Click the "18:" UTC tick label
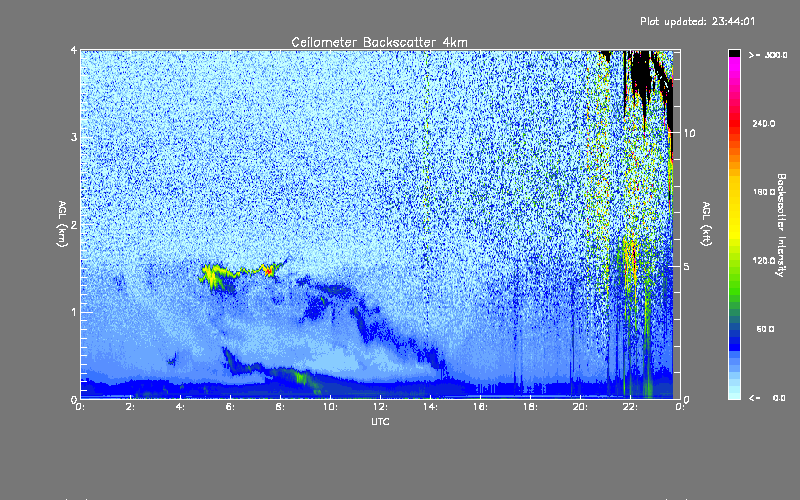 pos(530,407)
